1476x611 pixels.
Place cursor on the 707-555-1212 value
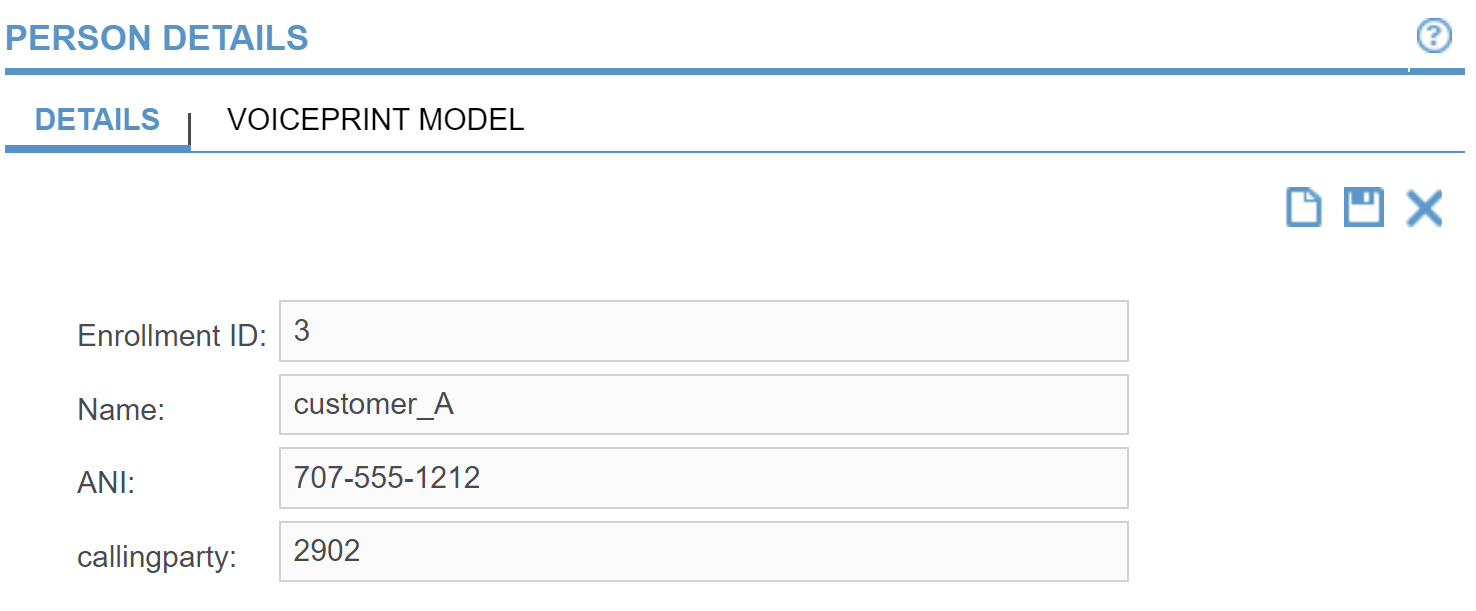coord(387,478)
